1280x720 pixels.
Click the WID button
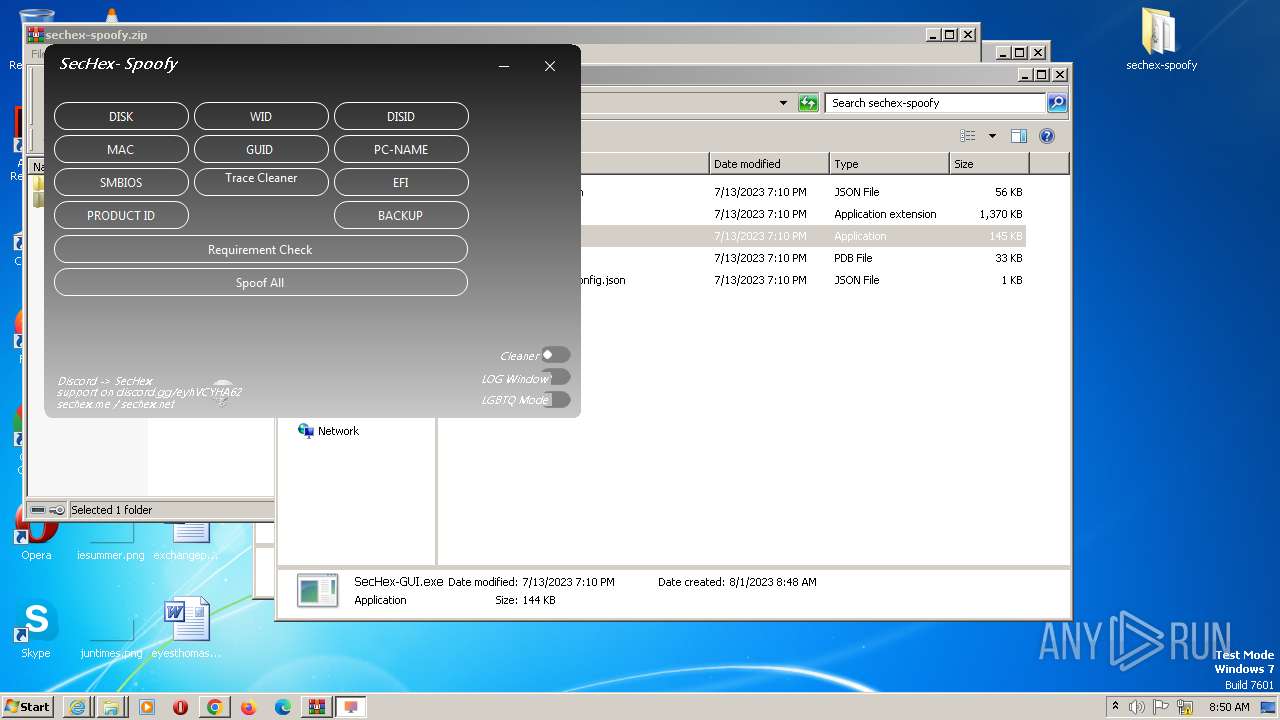(x=261, y=116)
